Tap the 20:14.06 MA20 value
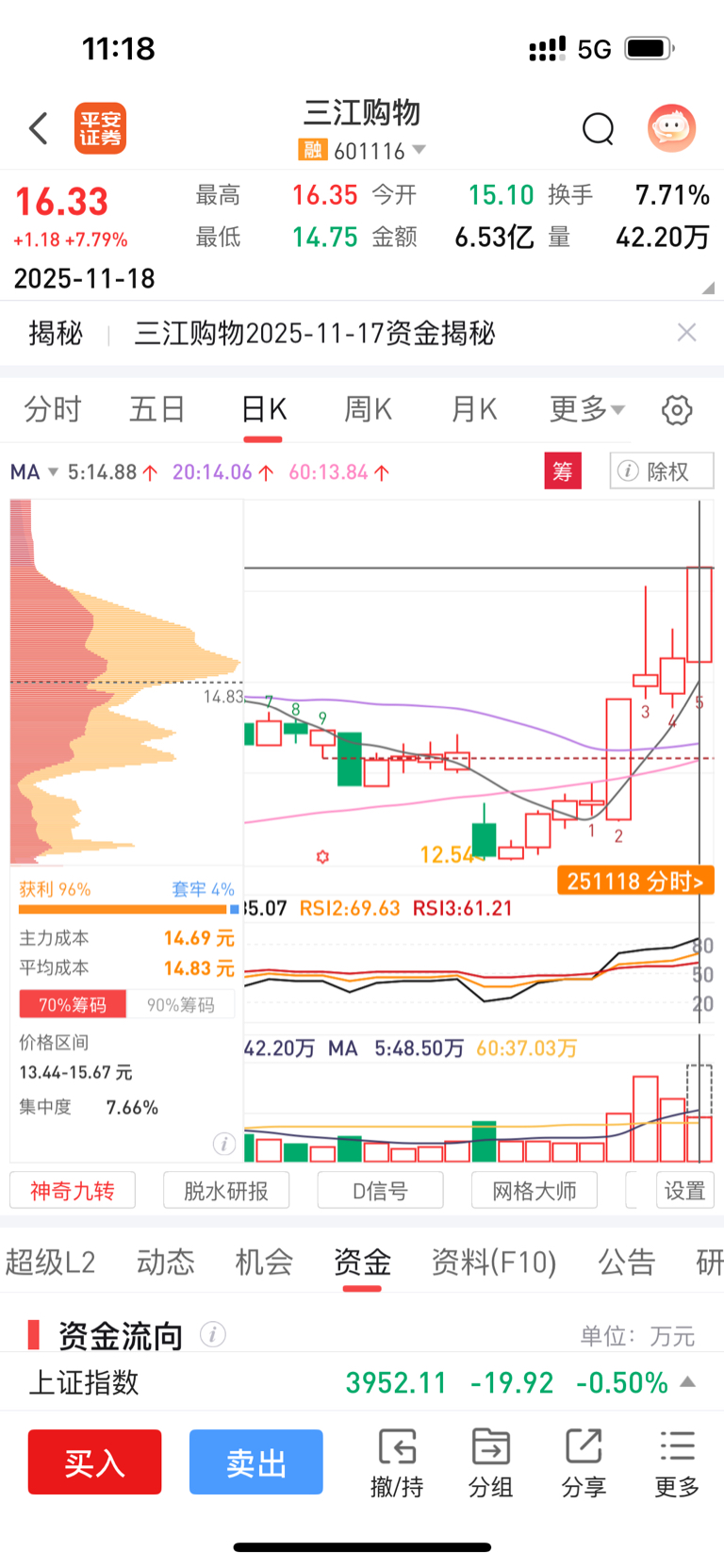 coord(222,471)
